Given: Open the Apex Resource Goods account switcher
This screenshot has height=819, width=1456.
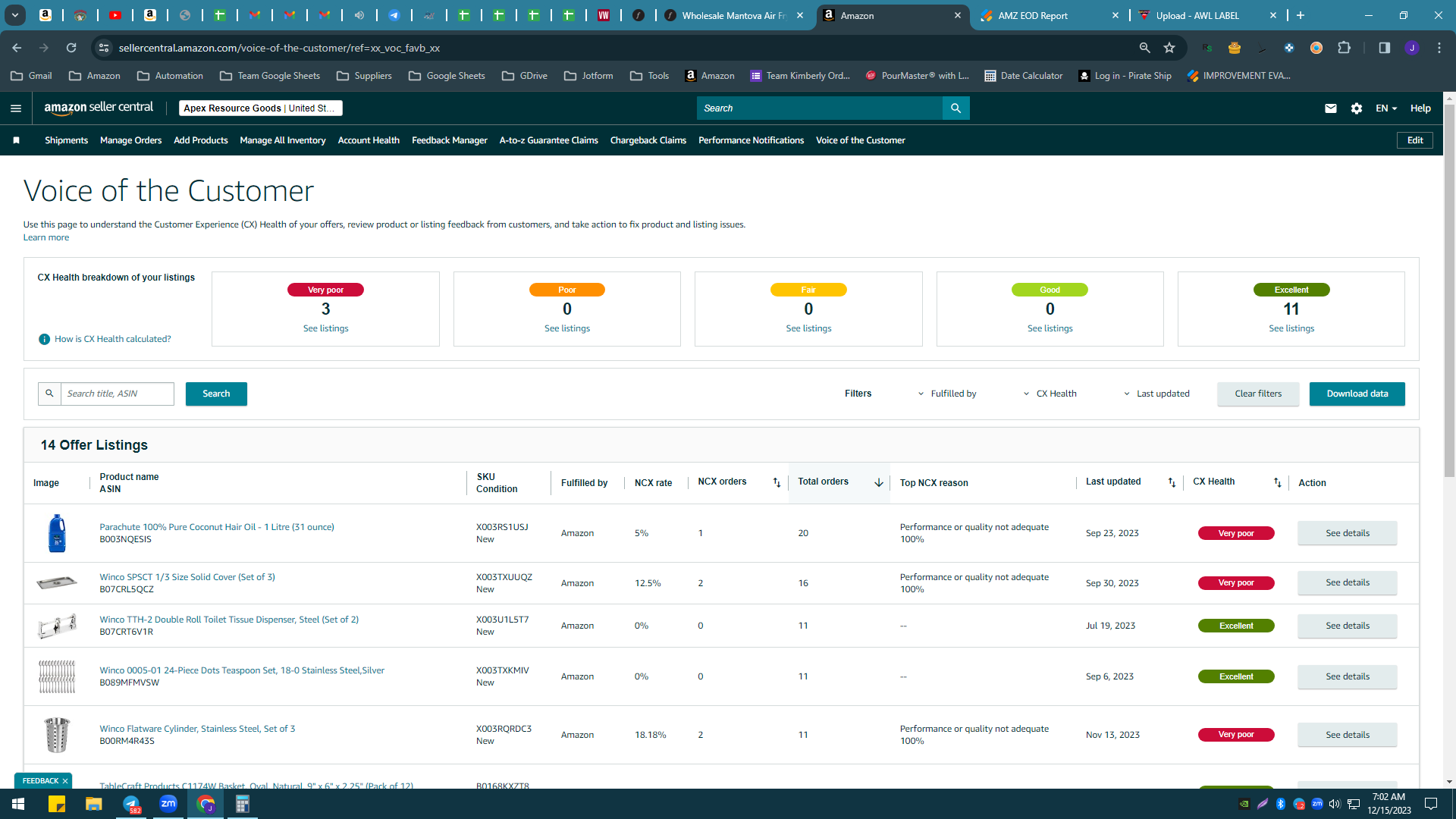Looking at the screenshot, I should (260, 108).
